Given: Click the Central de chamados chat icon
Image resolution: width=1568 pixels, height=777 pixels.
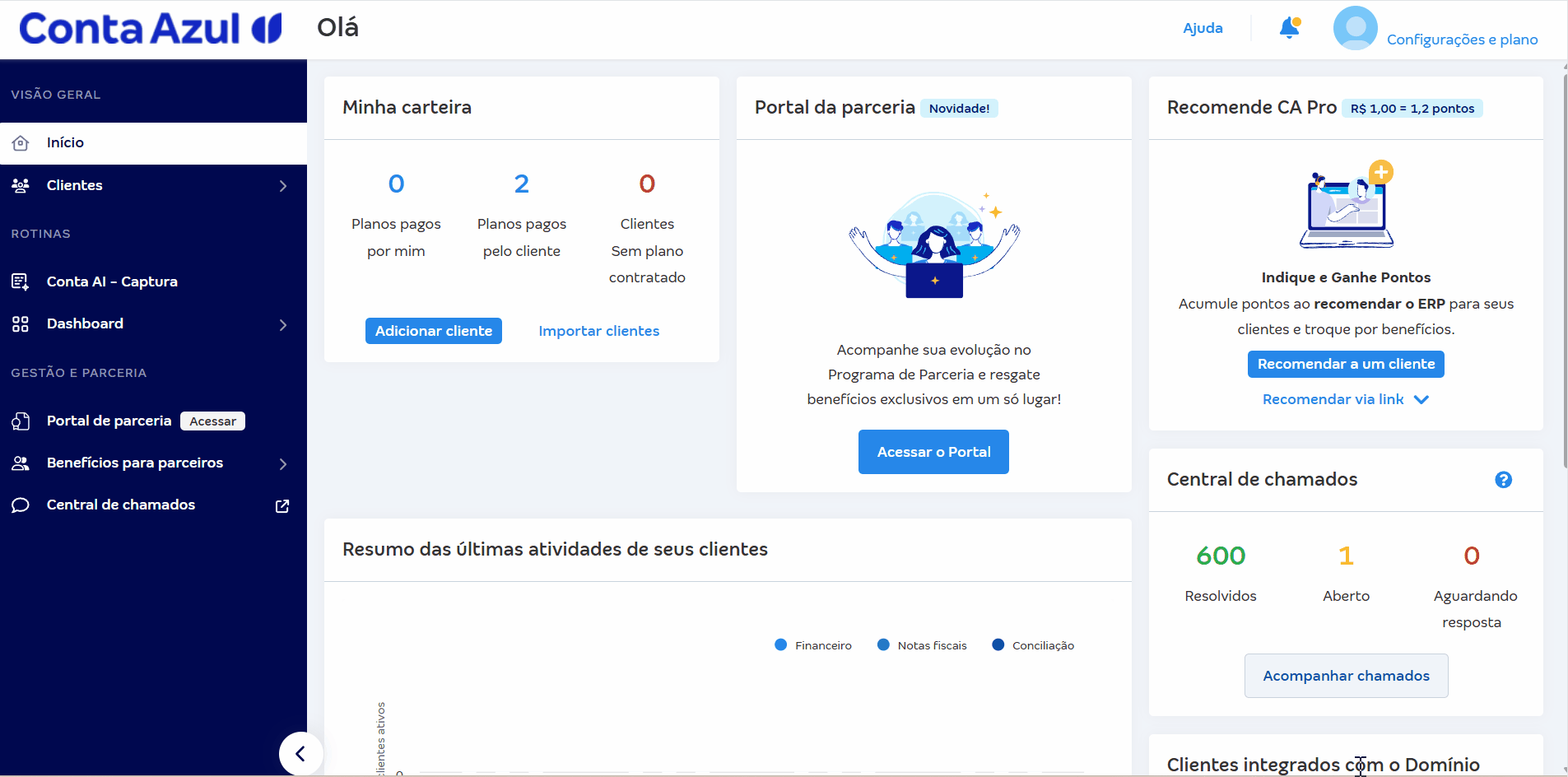Looking at the screenshot, I should [x=21, y=505].
